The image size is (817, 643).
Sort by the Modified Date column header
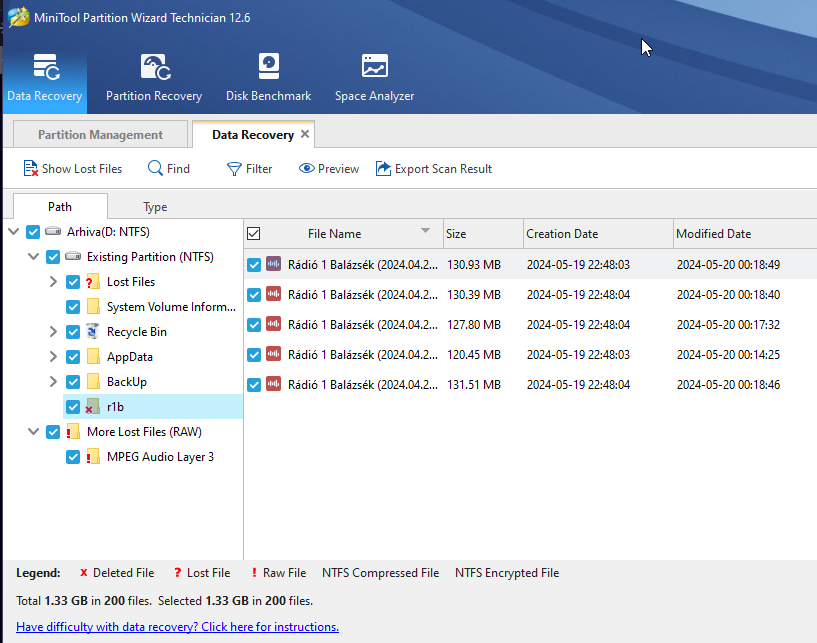pyautogui.click(x=745, y=233)
